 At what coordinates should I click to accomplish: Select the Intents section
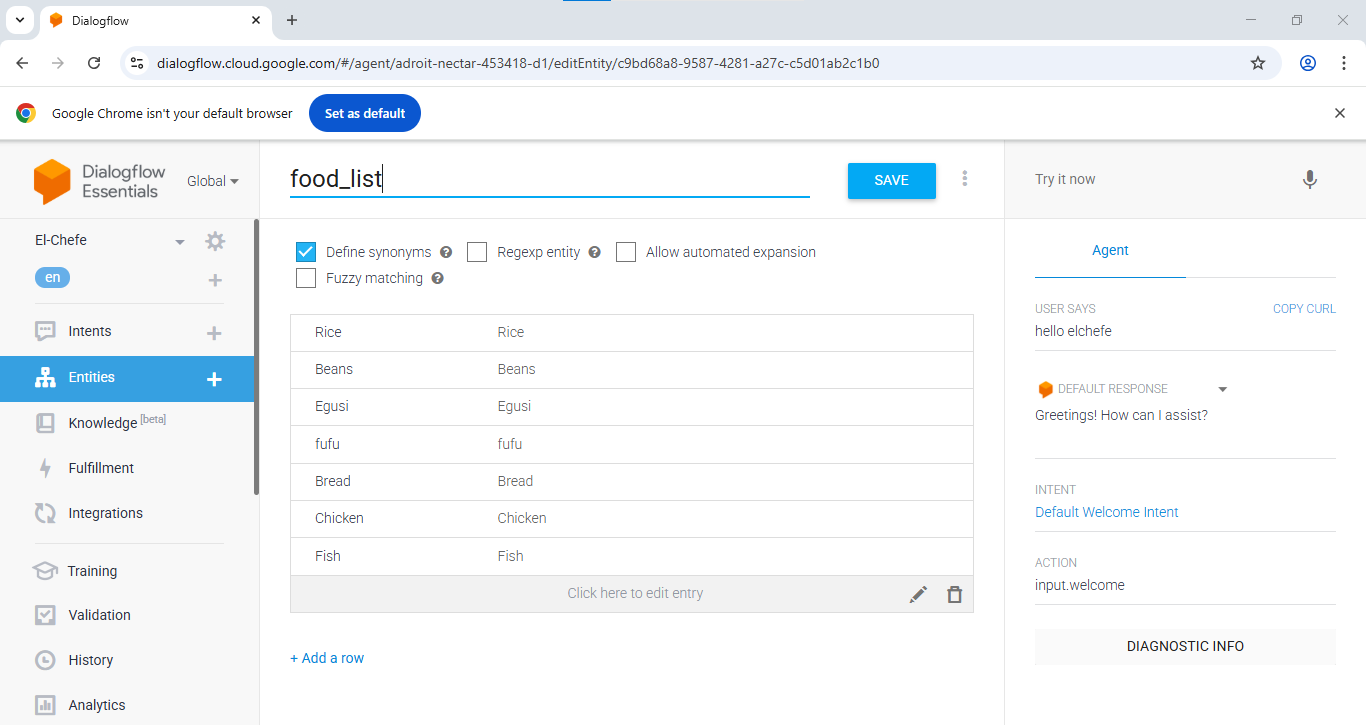click(89, 330)
